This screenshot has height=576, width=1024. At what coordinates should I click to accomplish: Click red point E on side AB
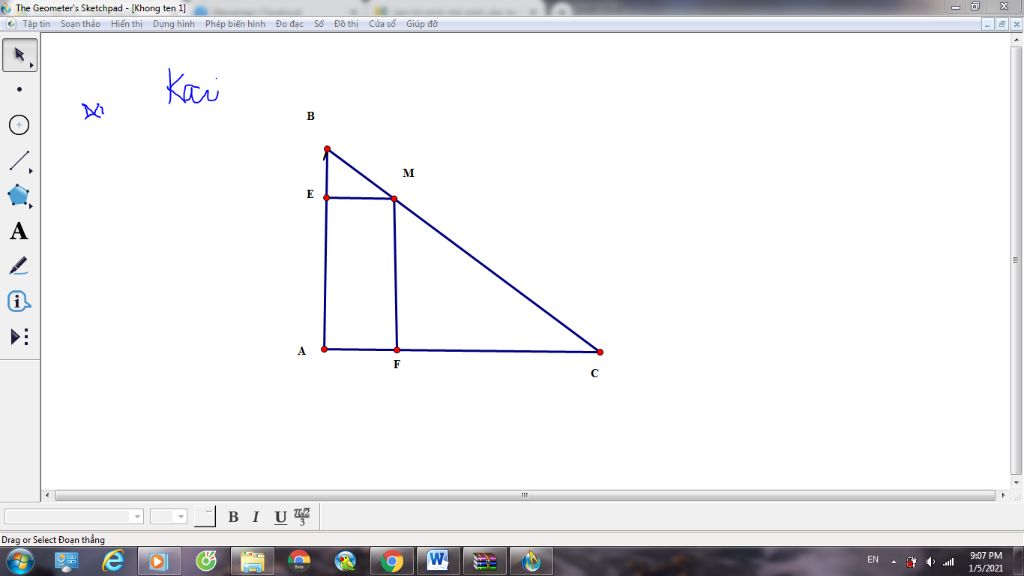tap(327, 198)
